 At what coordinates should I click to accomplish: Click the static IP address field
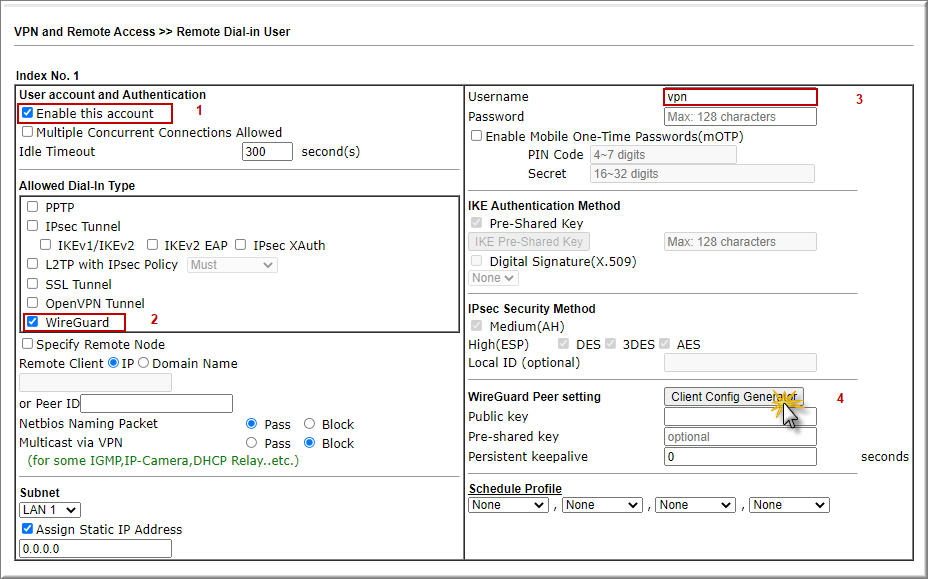click(x=95, y=548)
